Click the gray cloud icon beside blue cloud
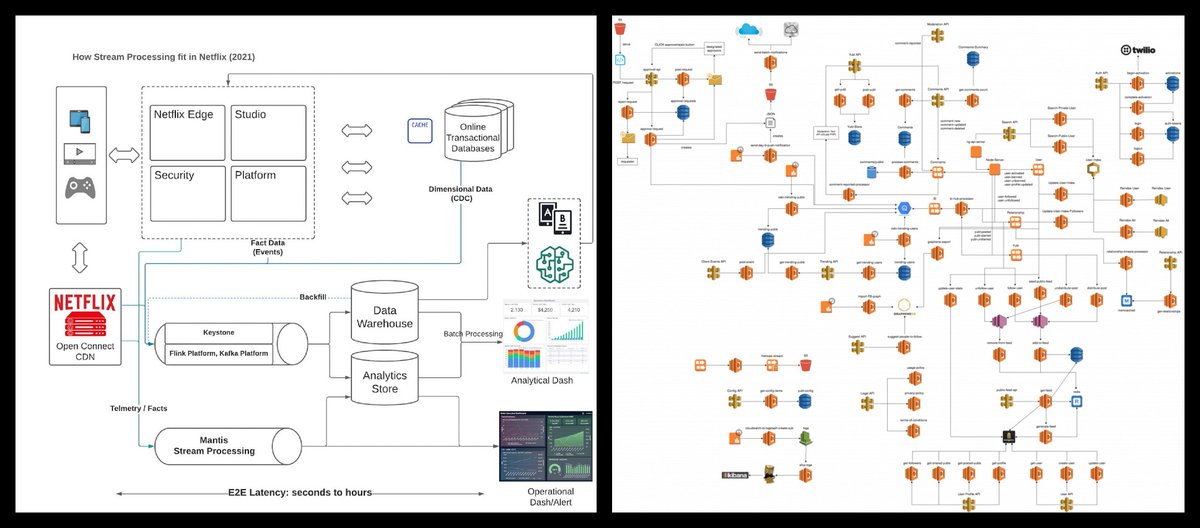Image resolution: width=1200 pixels, height=528 pixels. click(790, 30)
